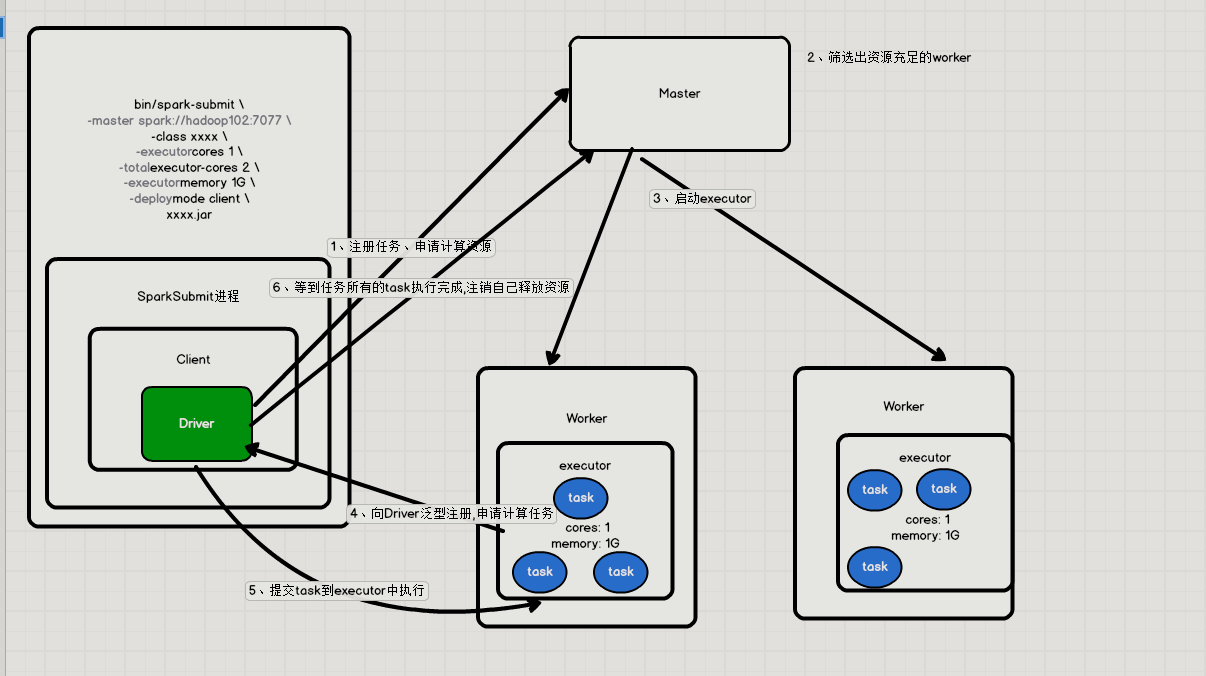Select the step 6 label about releasing resources

click(421, 288)
